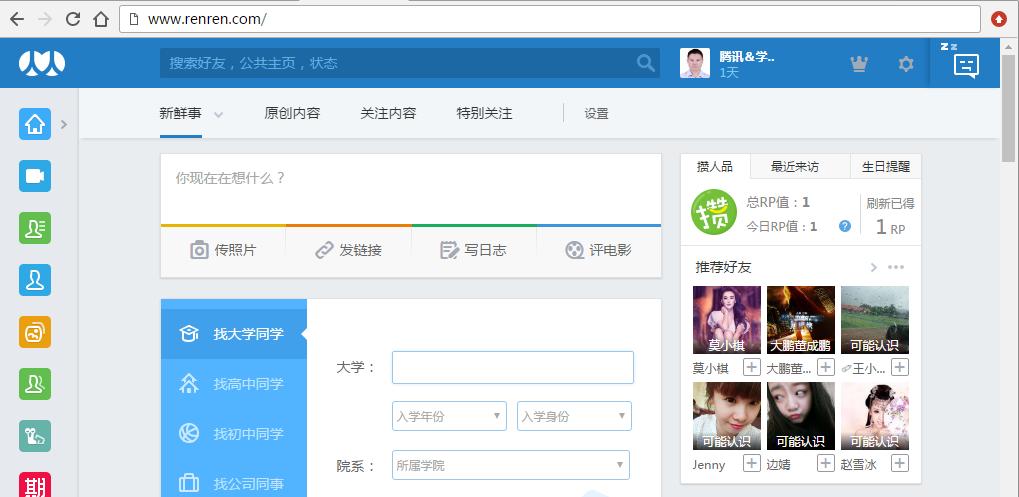
Task: Click the browser home button
Action: 101,19
